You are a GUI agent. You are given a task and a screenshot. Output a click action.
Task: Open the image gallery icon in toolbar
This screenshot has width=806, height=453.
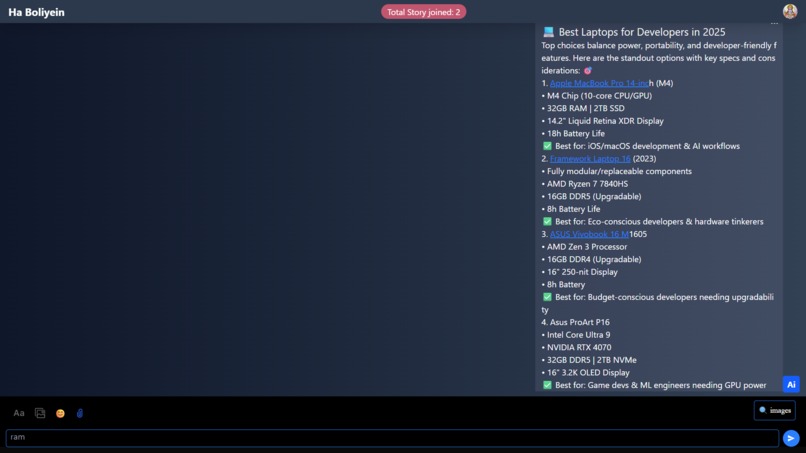pyautogui.click(x=40, y=413)
